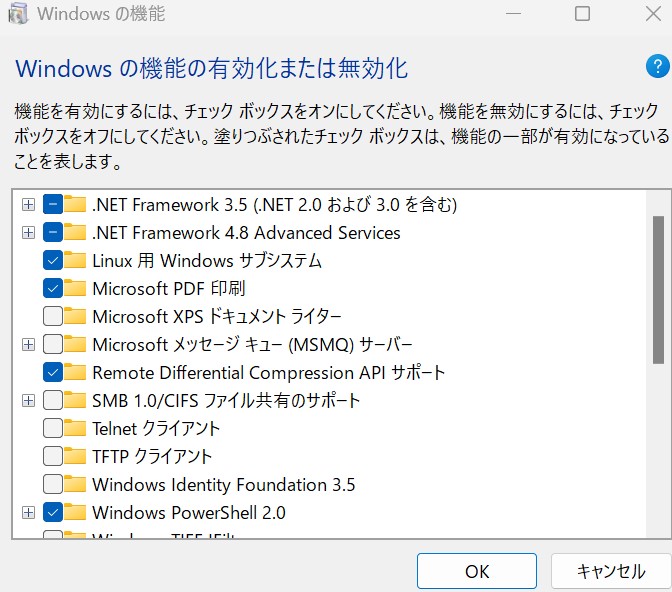672x592 pixels.
Task: Uncheck the Linux 用 Windows サブシステム checkbox
Action: (52, 261)
